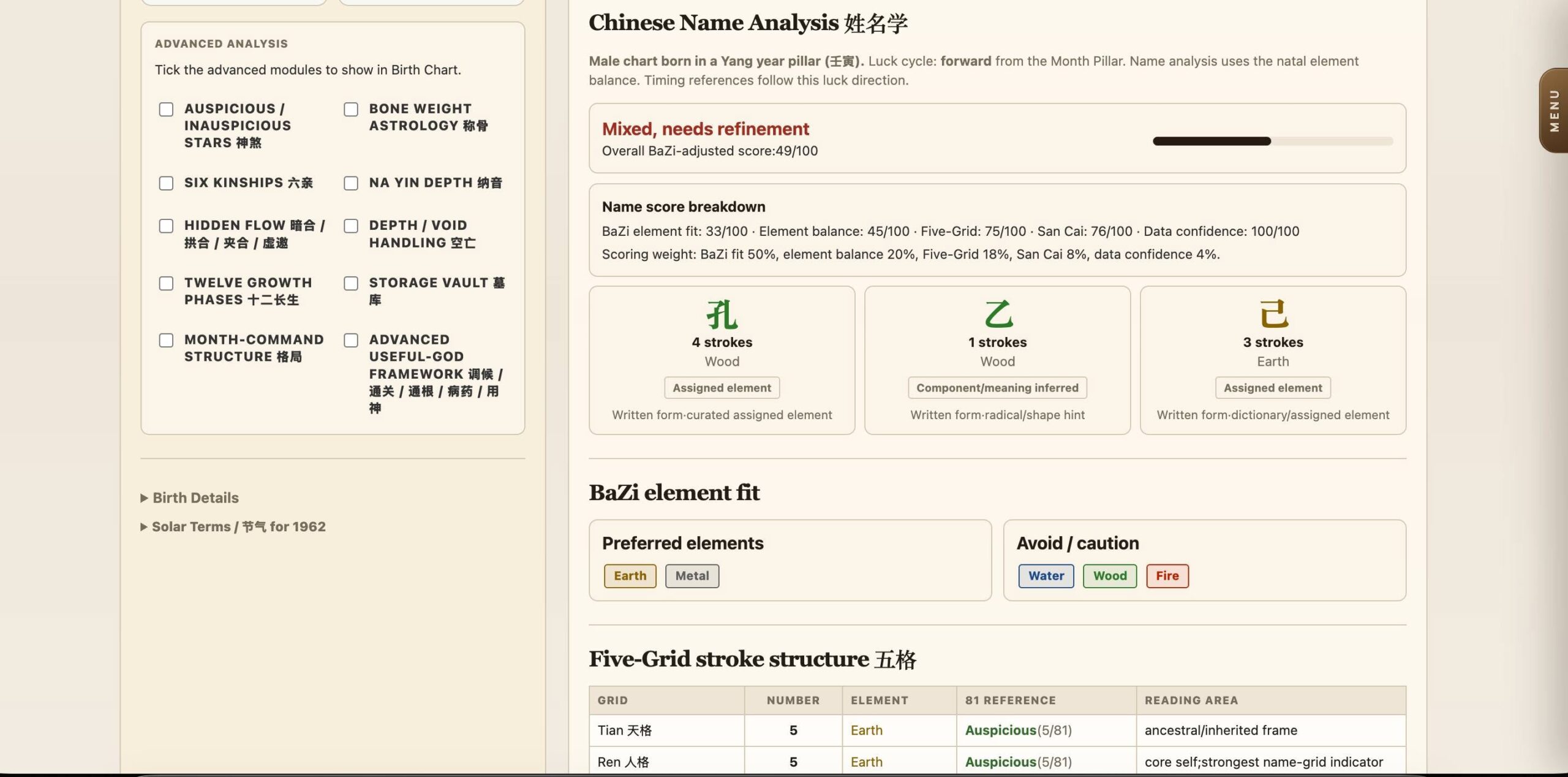The image size is (1568, 777).
Task: Click Earth element in Tian row
Action: (866, 730)
